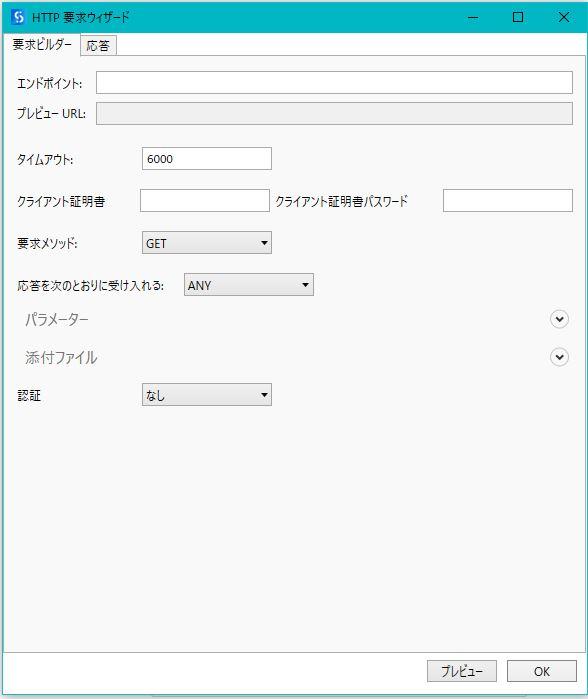Close the HTTP 要求ウィザード window
Viewport: 588px width, 699px height.
563,17
